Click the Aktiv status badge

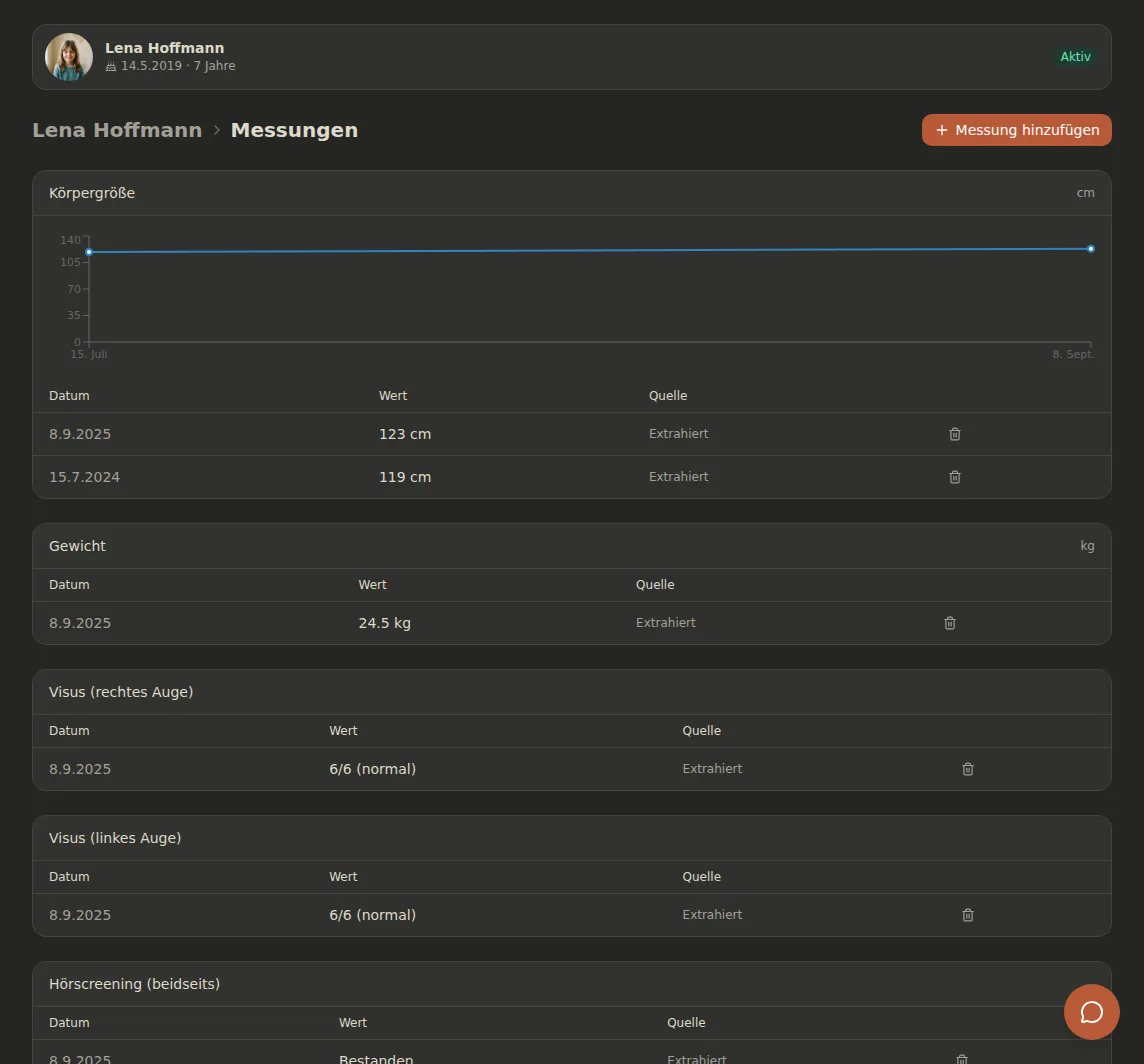click(x=1075, y=57)
